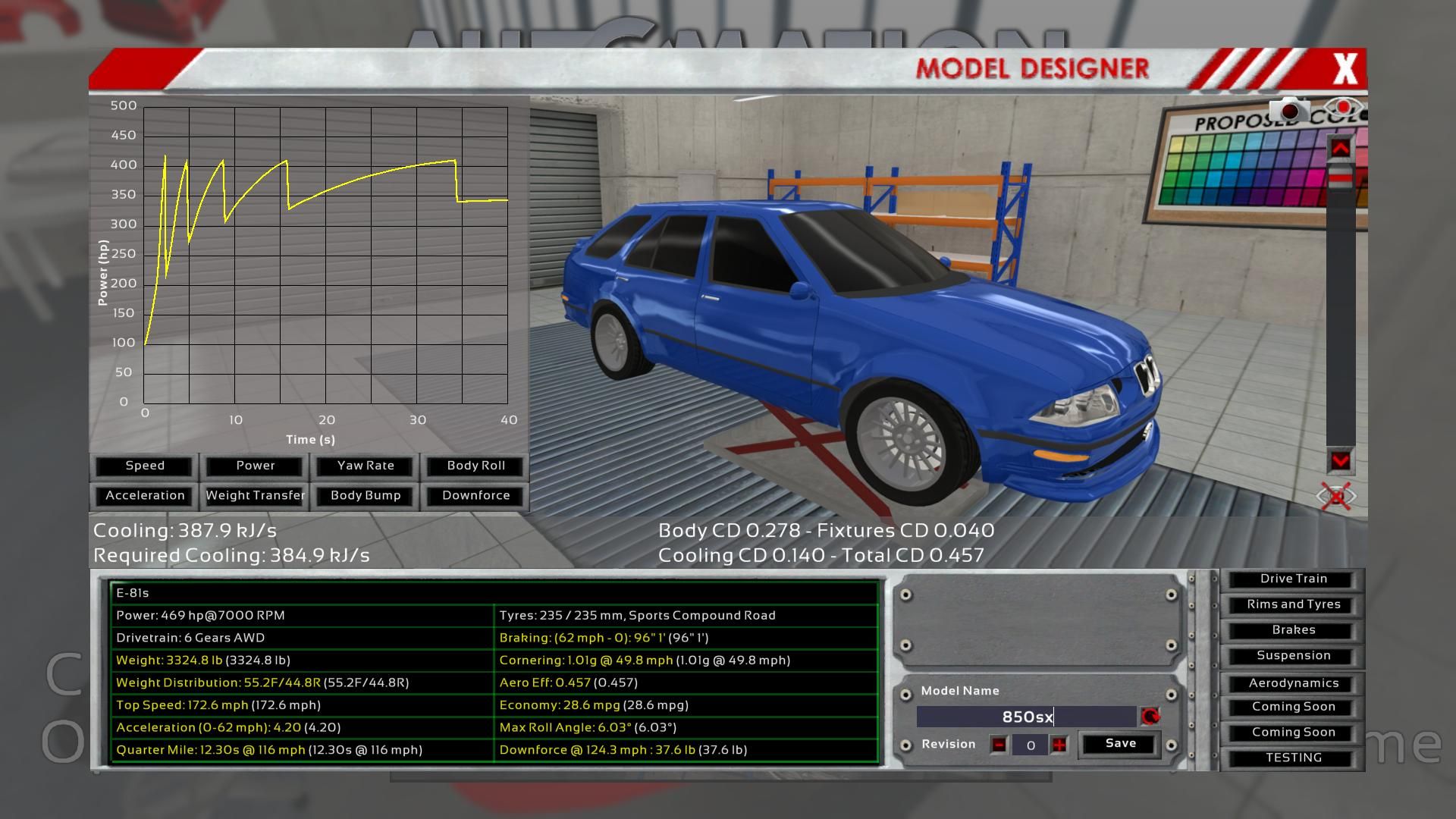Viewport: 1456px width, 819px height.
Task: Open the TESTING tab
Action: [x=1293, y=758]
